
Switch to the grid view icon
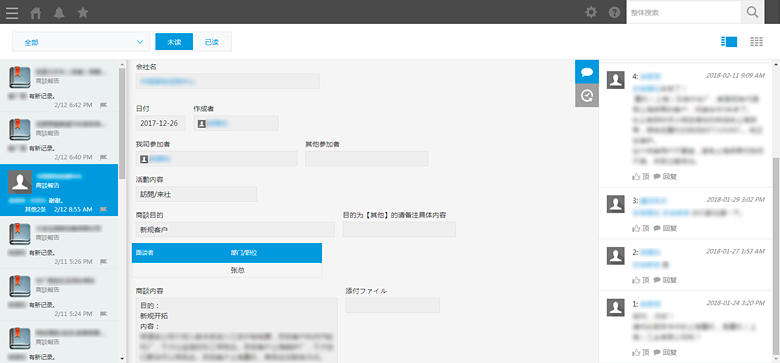pyautogui.click(x=757, y=42)
